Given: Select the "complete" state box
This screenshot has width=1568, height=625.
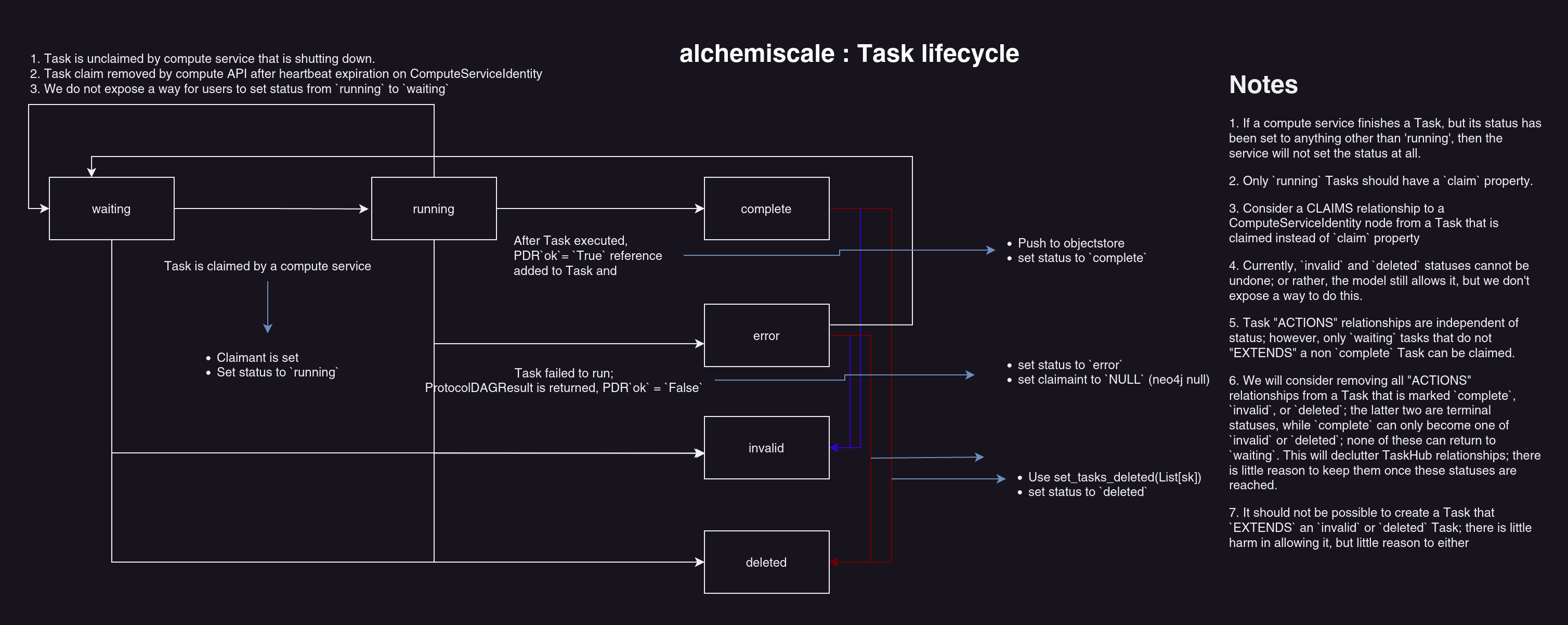Looking at the screenshot, I should [766, 208].
